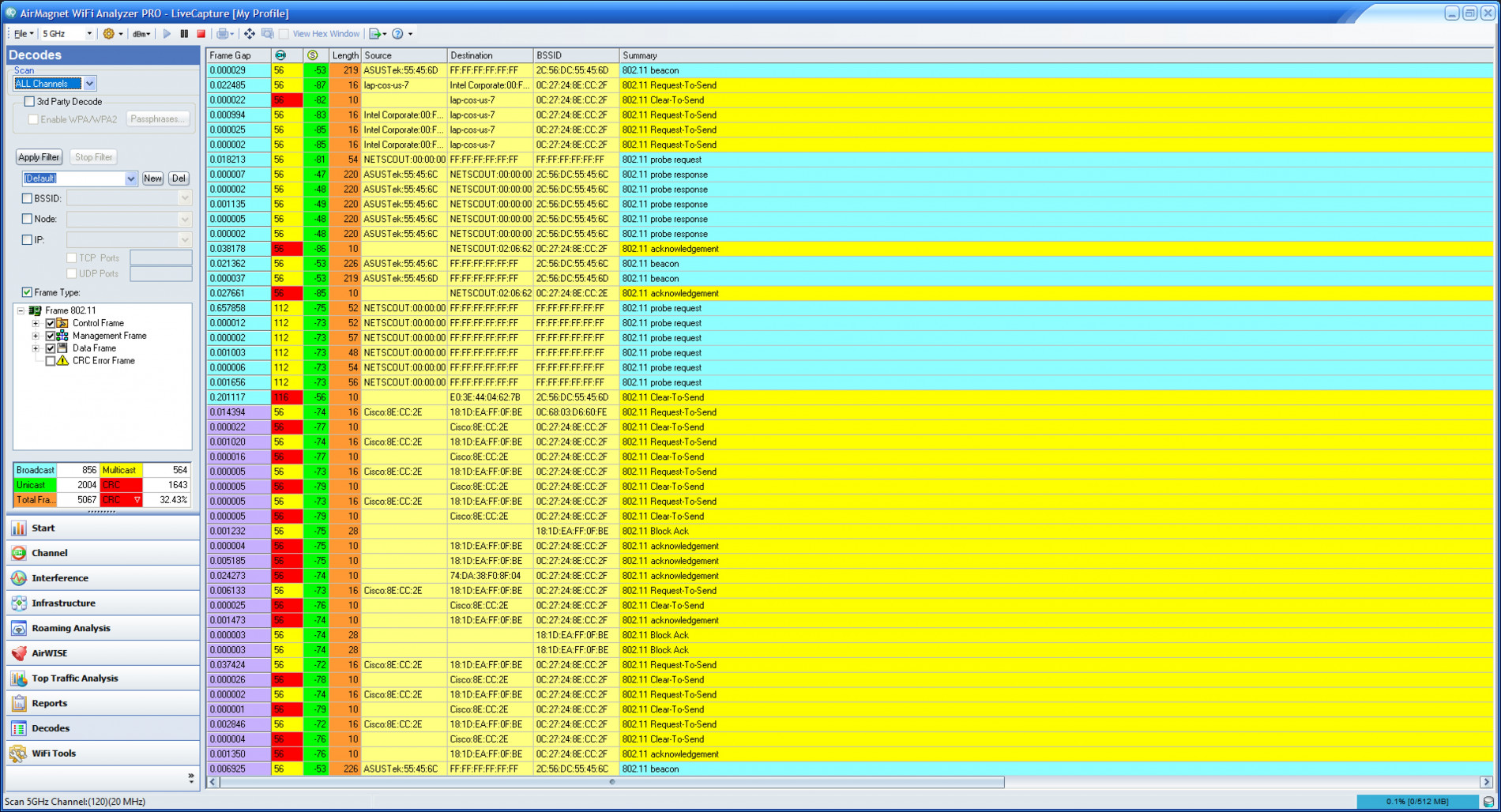Open the dBm units dropdown

pos(141,34)
